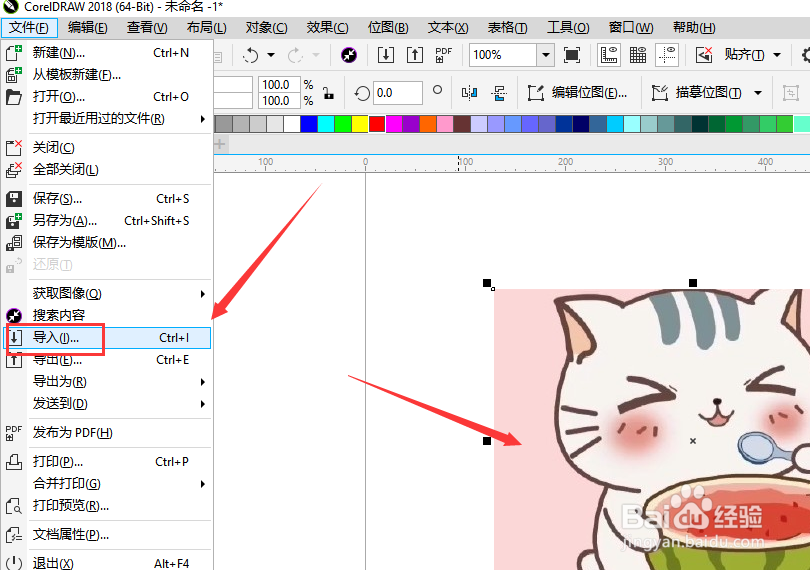
Task: Click the full-screen preview icon
Action: 572,55
